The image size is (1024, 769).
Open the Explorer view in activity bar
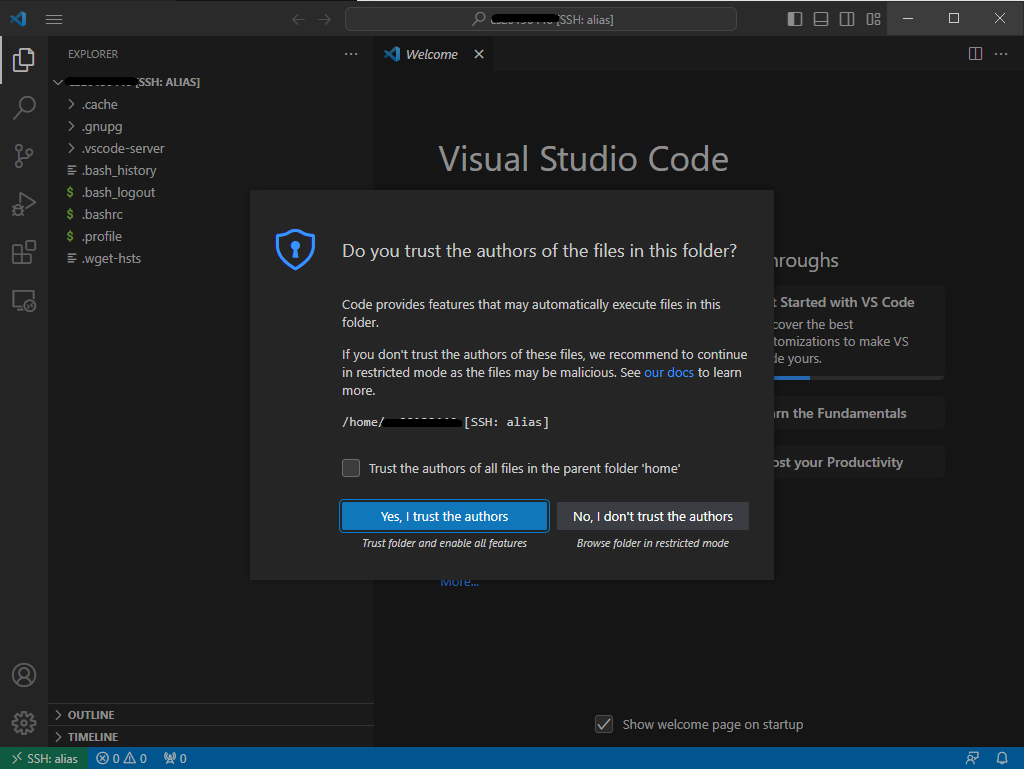click(24, 60)
